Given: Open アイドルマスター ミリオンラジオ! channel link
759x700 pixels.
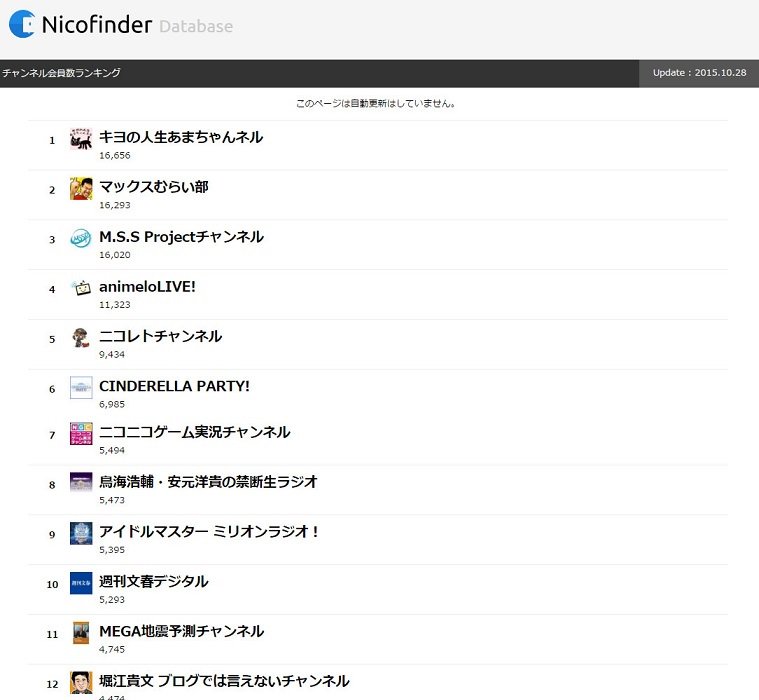Looking at the screenshot, I should tap(209, 532).
